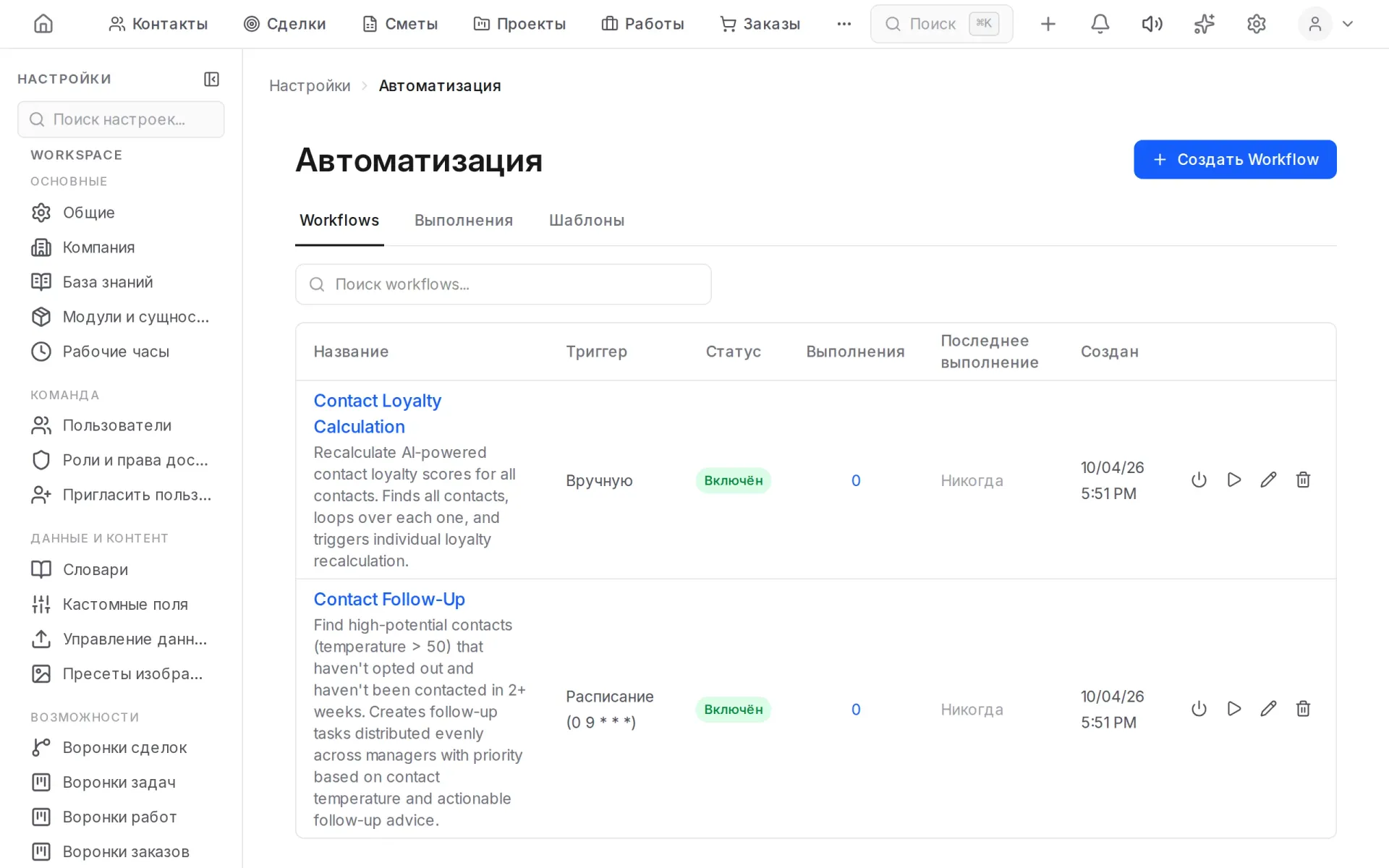Focus the Поиск настроек sidebar field

(121, 119)
